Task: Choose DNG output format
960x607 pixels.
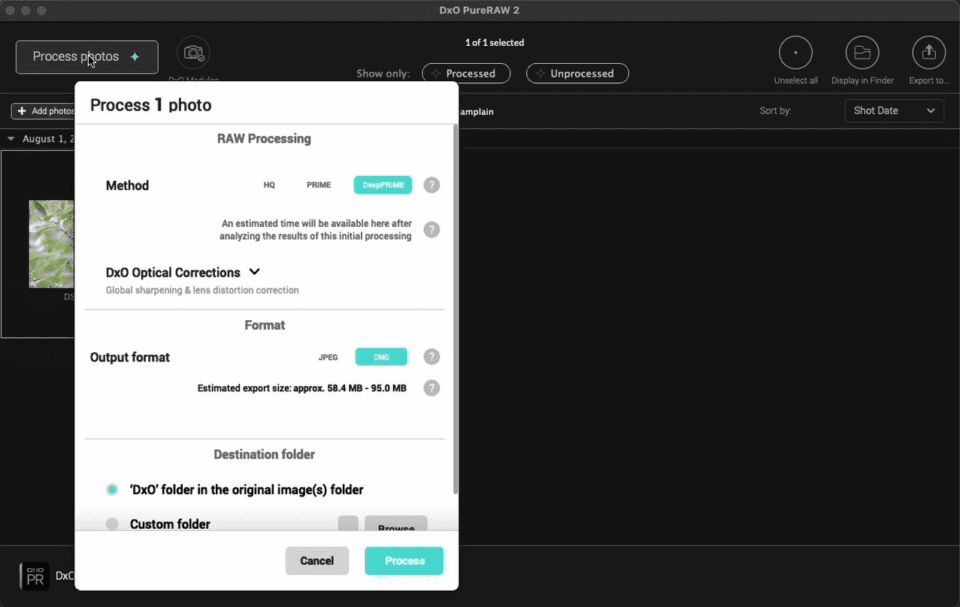Action: tap(381, 357)
